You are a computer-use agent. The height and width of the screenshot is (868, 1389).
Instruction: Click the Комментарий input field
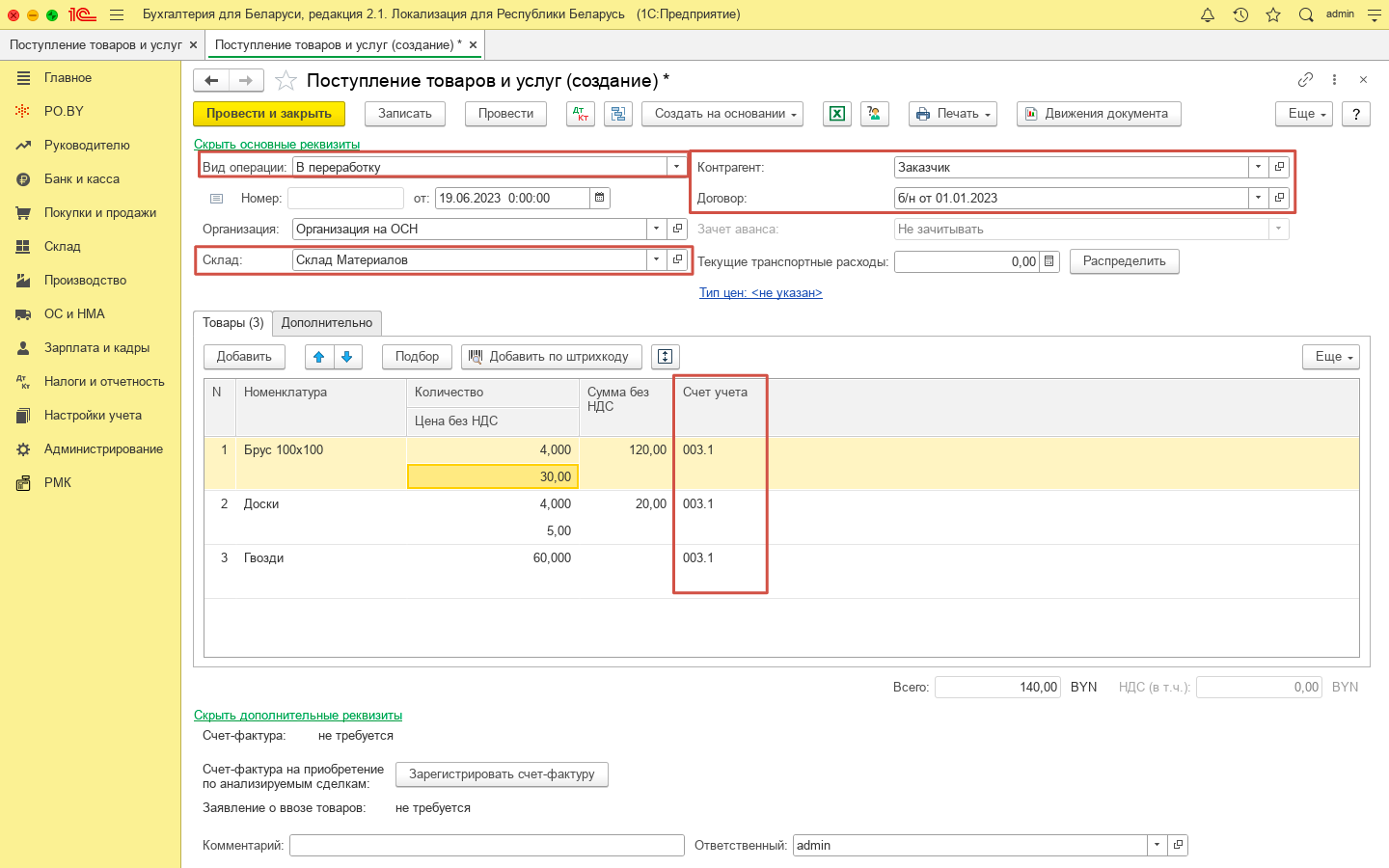[x=486, y=845]
